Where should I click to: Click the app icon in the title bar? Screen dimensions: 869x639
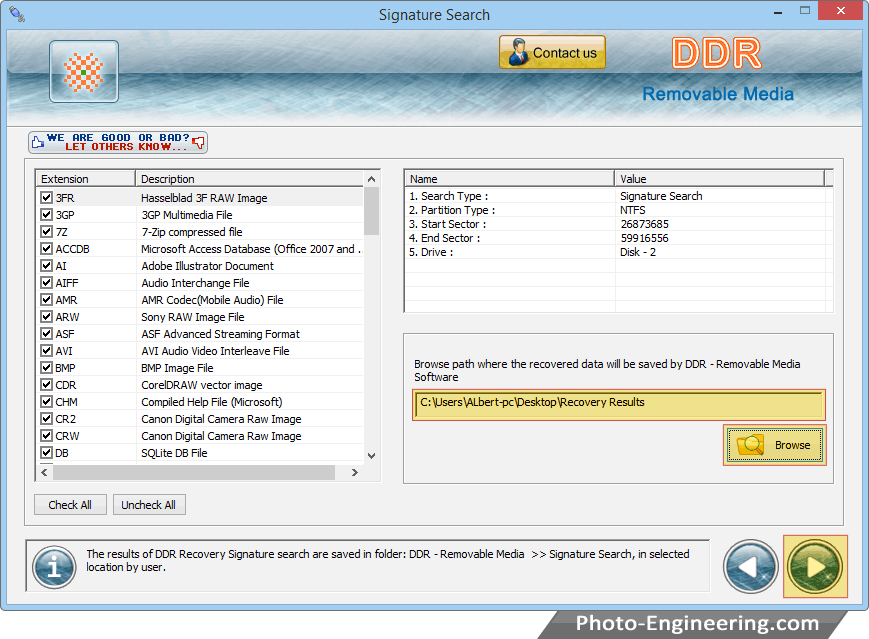point(17,14)
